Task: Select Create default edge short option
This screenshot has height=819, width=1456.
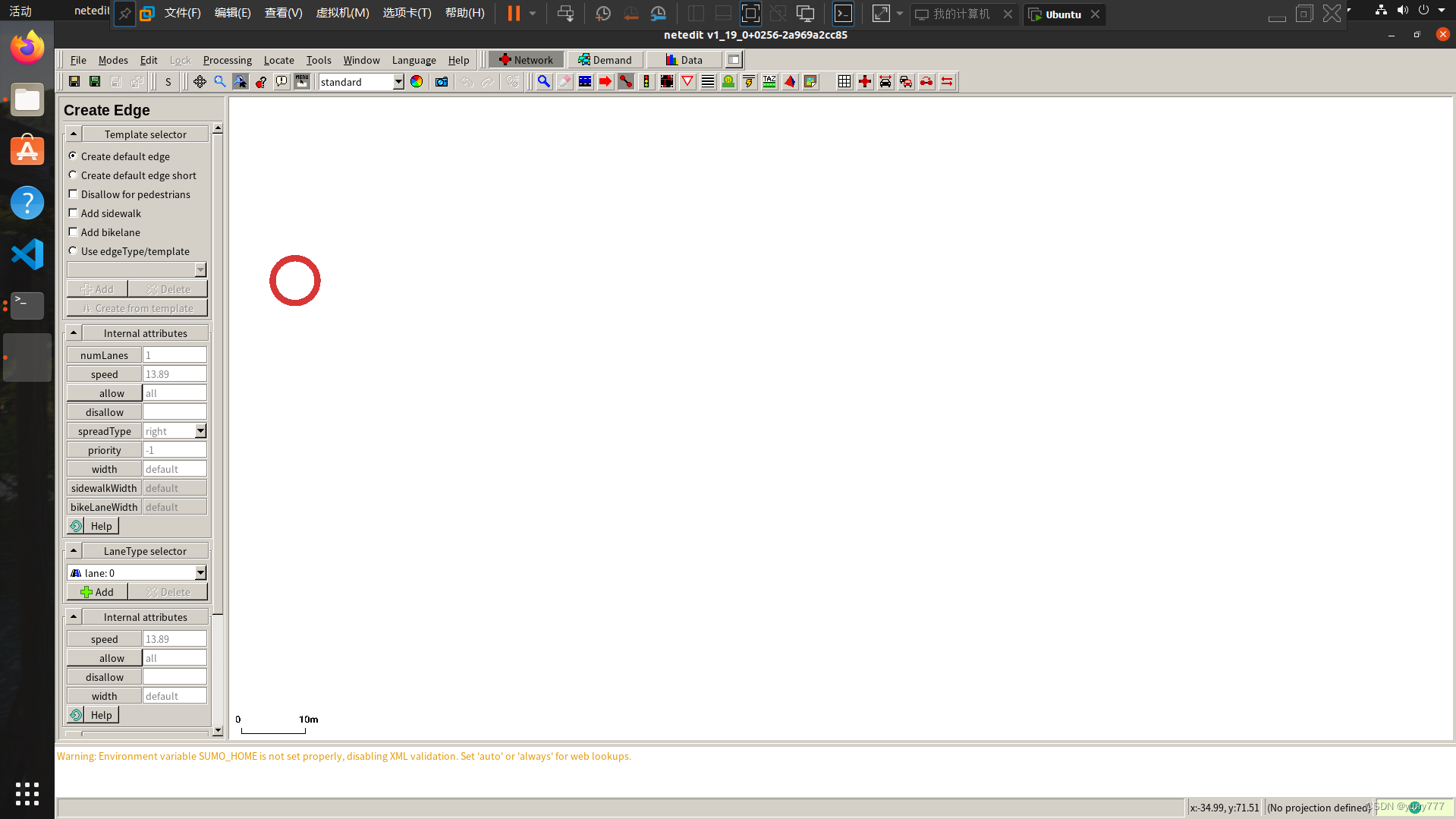Action: pos(73,175)
